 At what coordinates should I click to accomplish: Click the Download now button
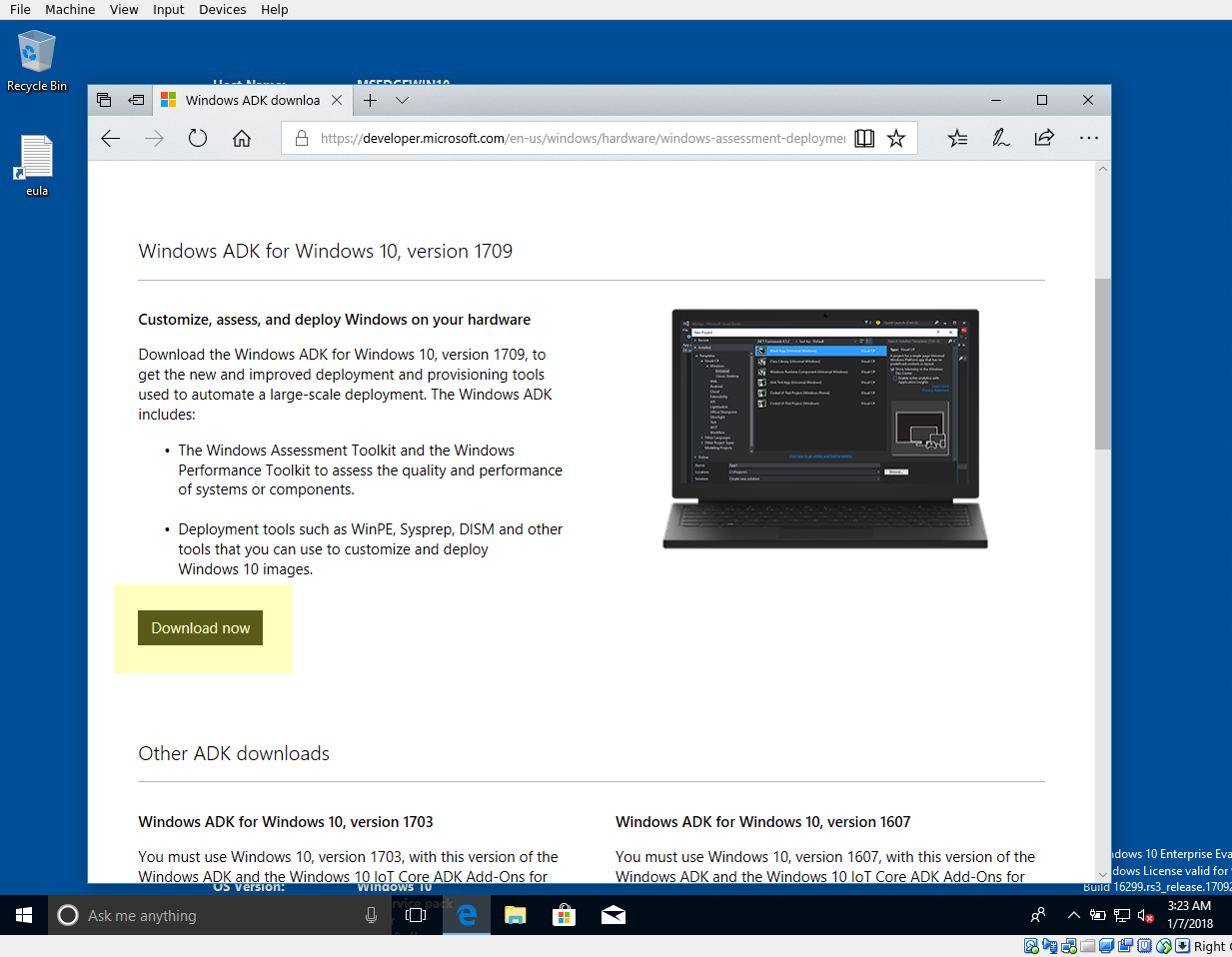click(200, 628)
